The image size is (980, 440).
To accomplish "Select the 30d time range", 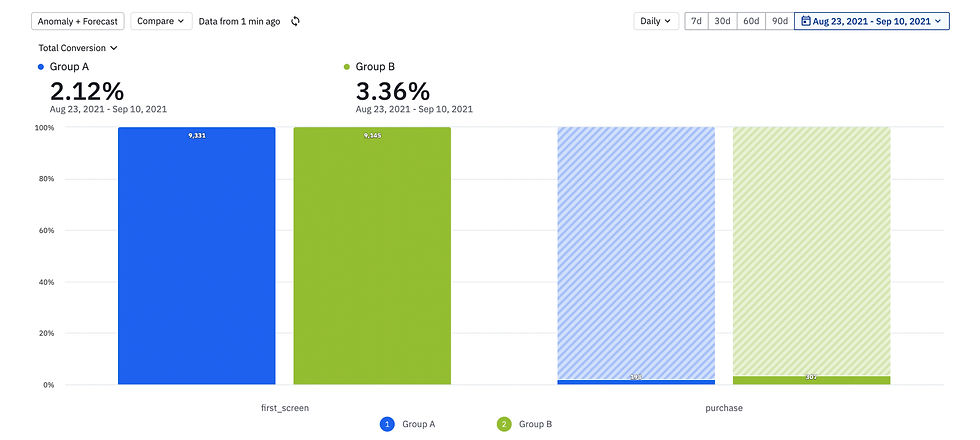I will (x=722, y=21).
